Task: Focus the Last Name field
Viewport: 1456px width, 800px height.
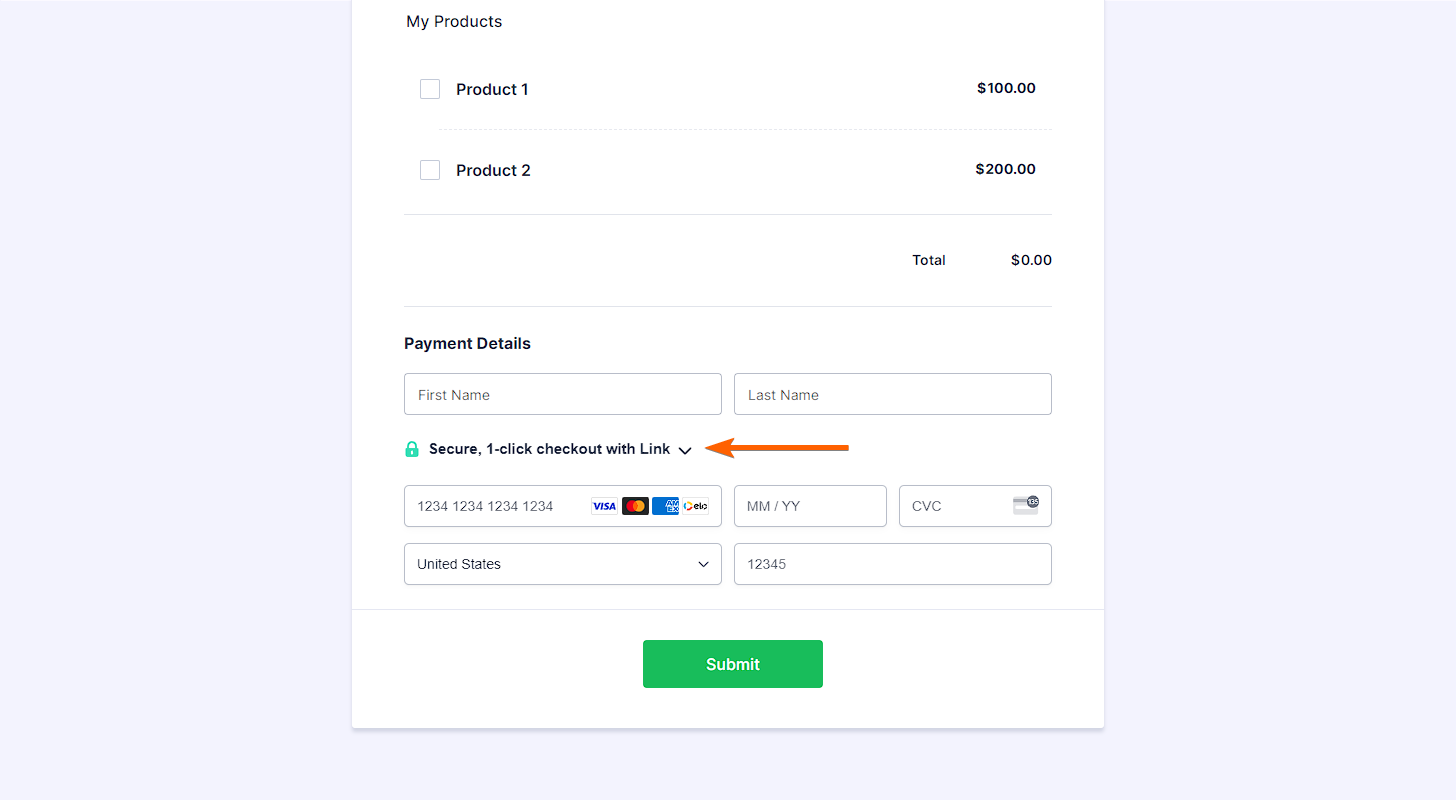Action: click(892, 394)
